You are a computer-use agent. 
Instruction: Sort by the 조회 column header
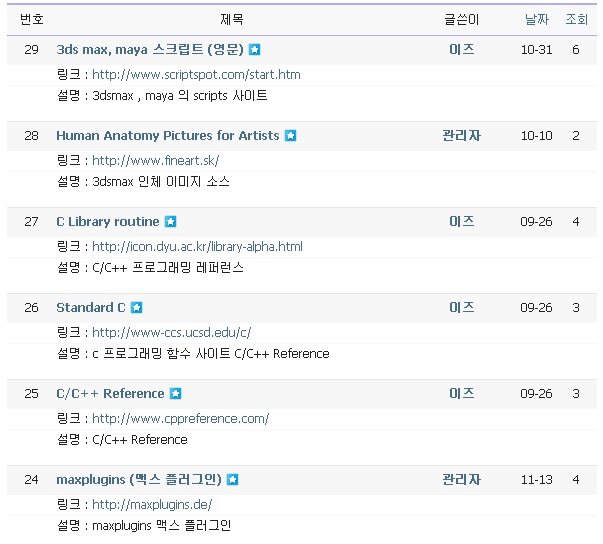tap(576, 19)
